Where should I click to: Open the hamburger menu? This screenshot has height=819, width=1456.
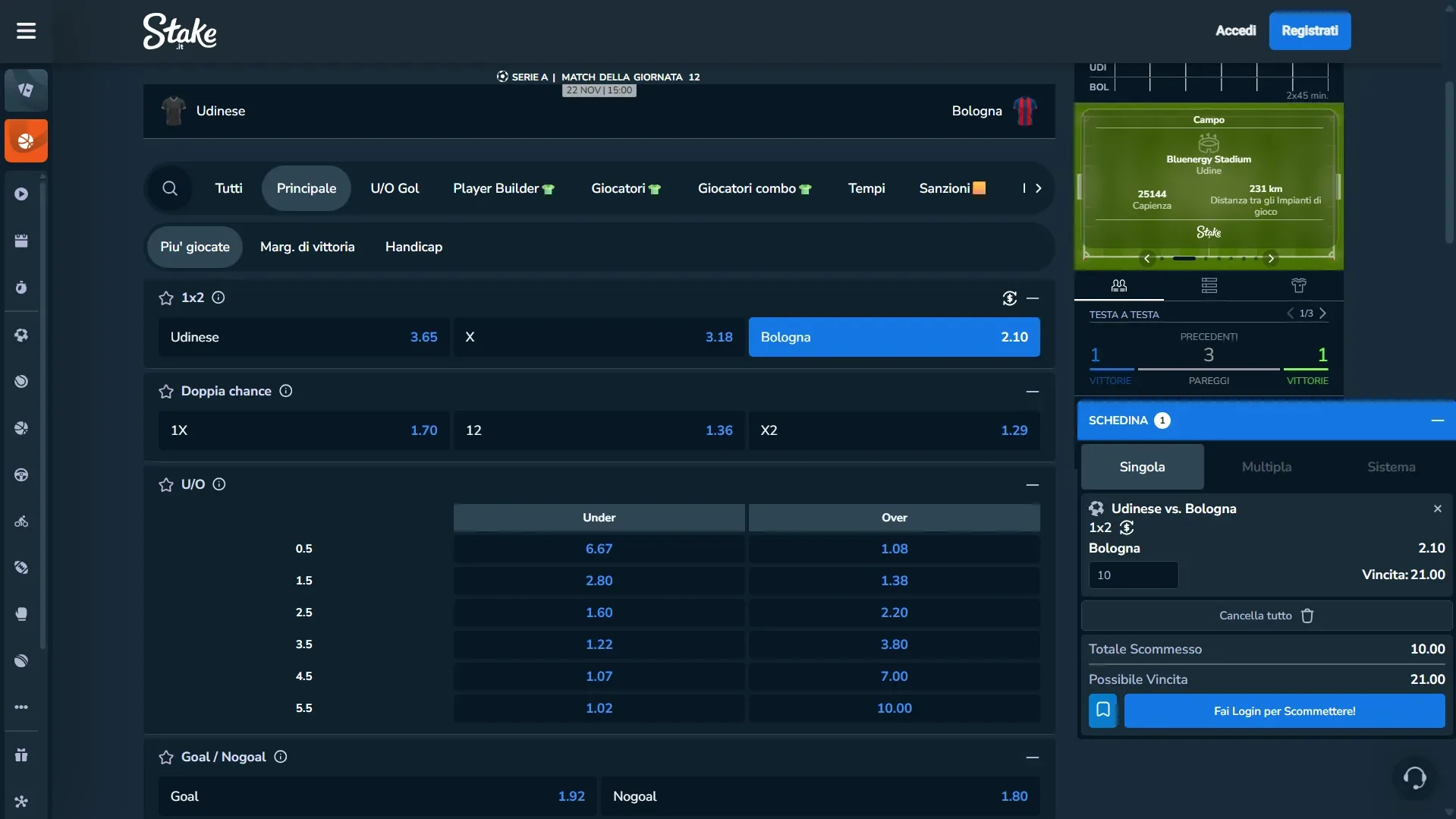pyautogui.click(x=26, y=31)
